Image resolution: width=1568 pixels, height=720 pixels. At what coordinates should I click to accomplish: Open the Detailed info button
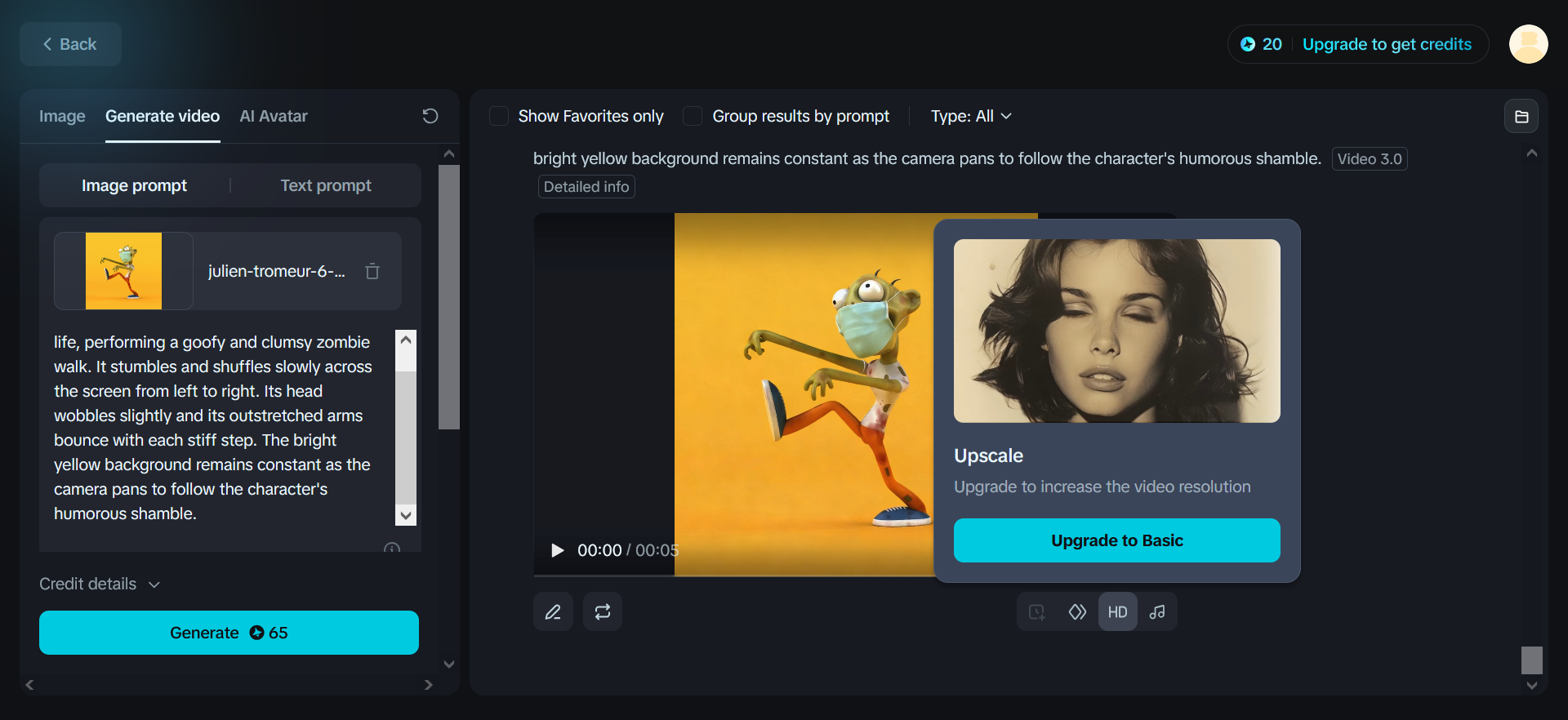tap(586, 187)
